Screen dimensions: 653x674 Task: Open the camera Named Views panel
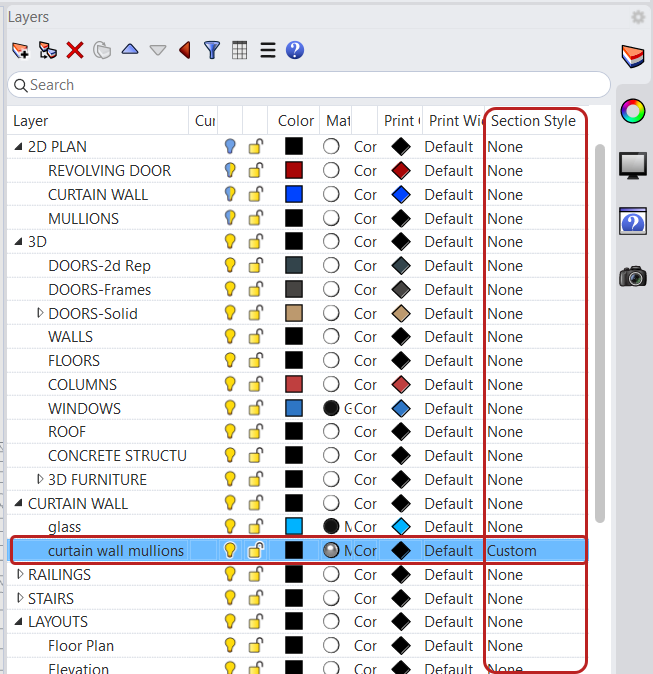(x=633, y=276)
